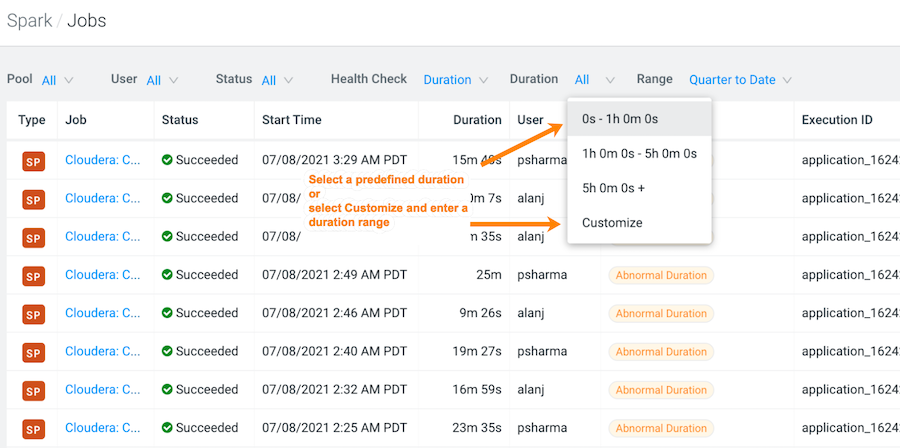This screenshot has width=900, height=448.
Task: Click green check icon of 2:25 AM job
Action: (167, 428)
